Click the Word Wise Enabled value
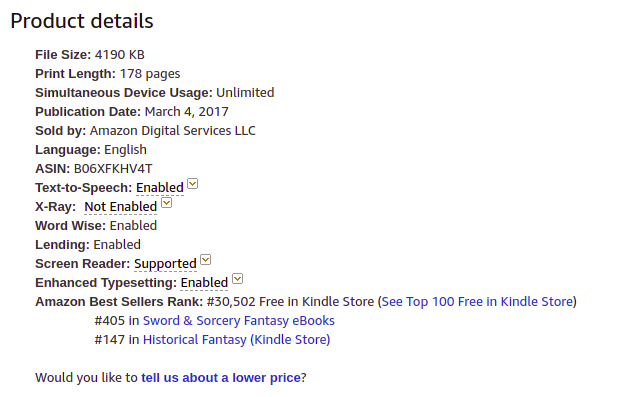The image size is (620, 397). pyautogui.click(x=133, y=226)
